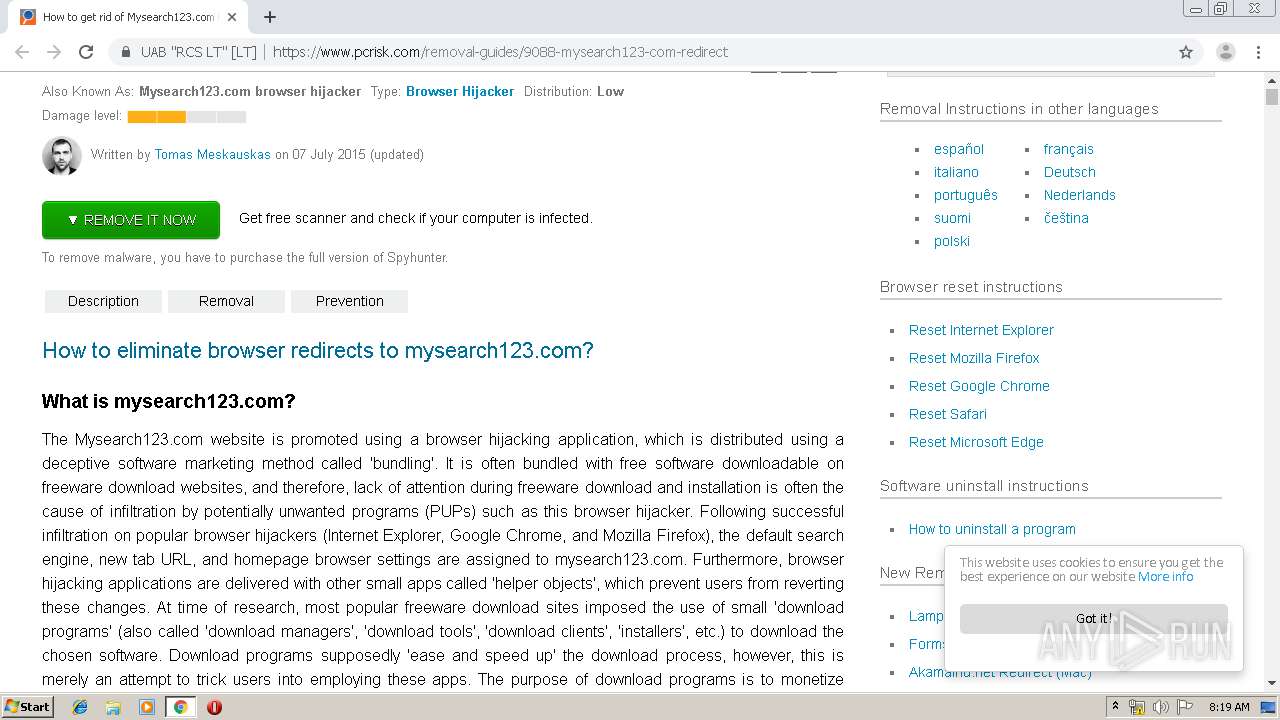Open the français removal instructions
The width and height of the screenshot is (1280, 720).
click(1069, 149)
